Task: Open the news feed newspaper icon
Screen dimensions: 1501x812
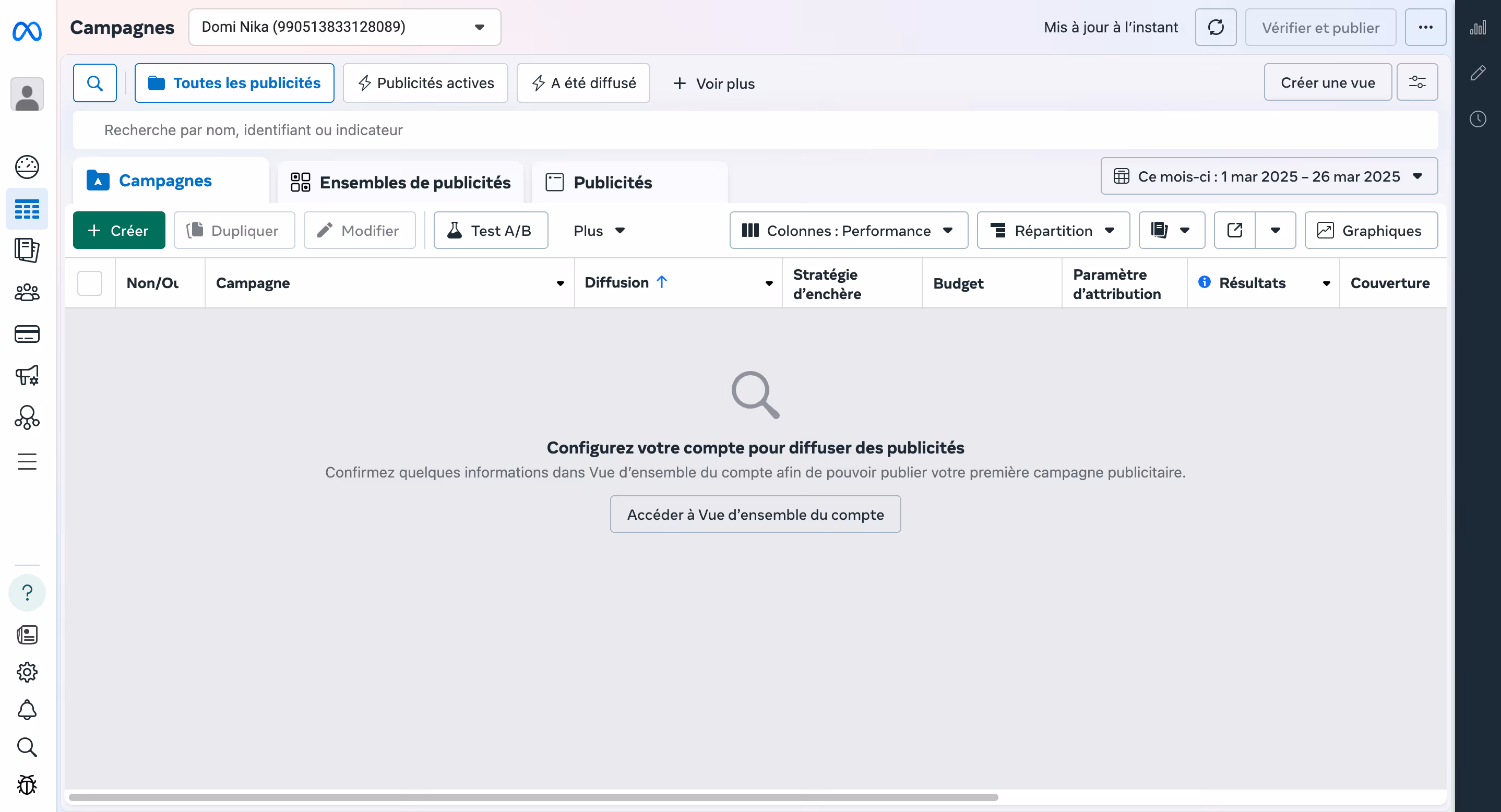Action: (x=27, y=635)
